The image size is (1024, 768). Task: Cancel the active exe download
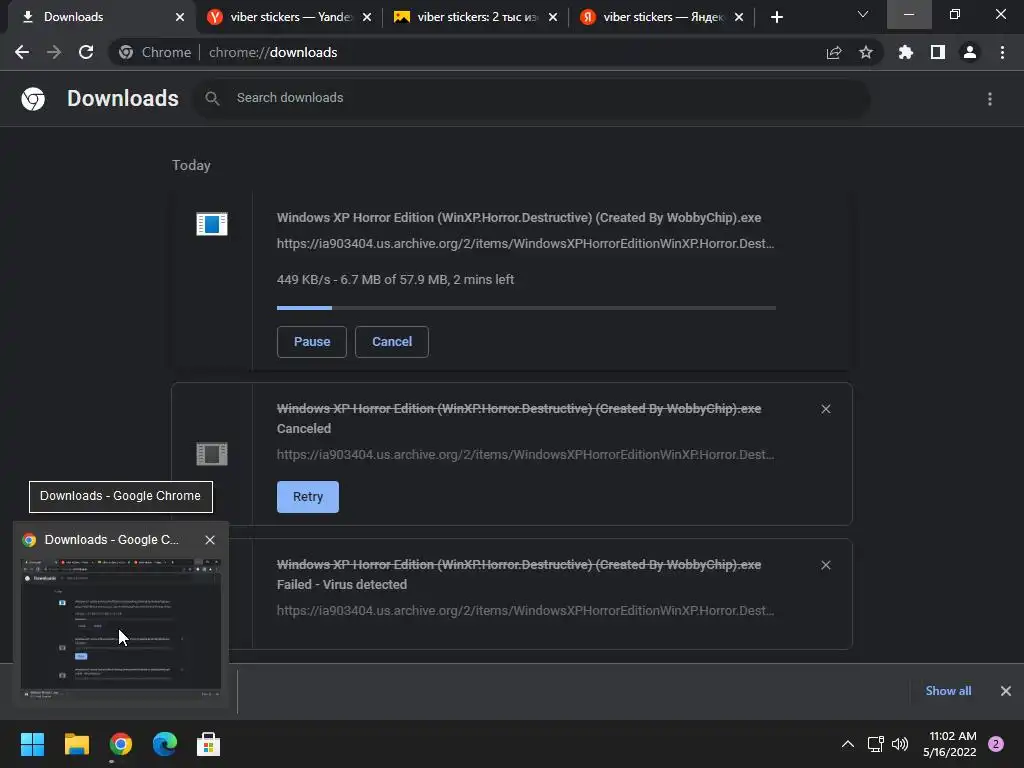[392, 342]
